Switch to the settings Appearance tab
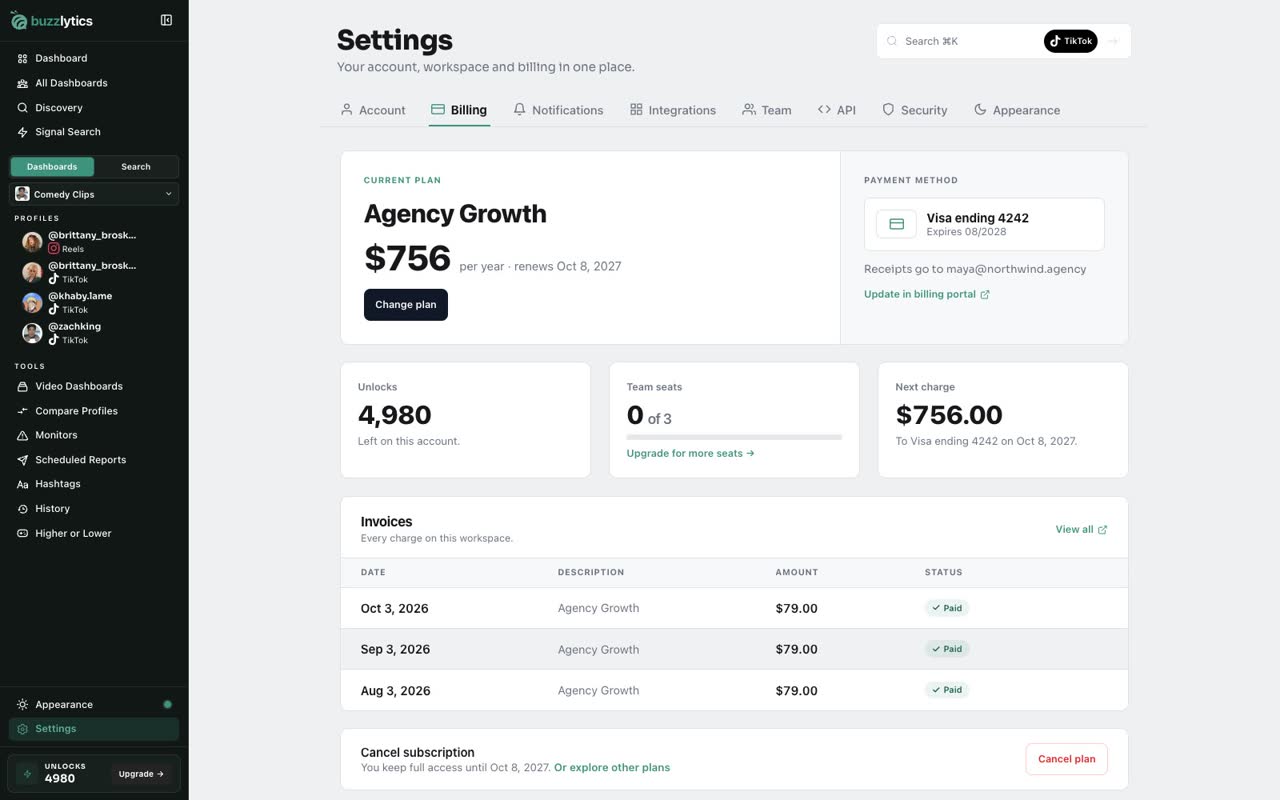 (1017, 110)
